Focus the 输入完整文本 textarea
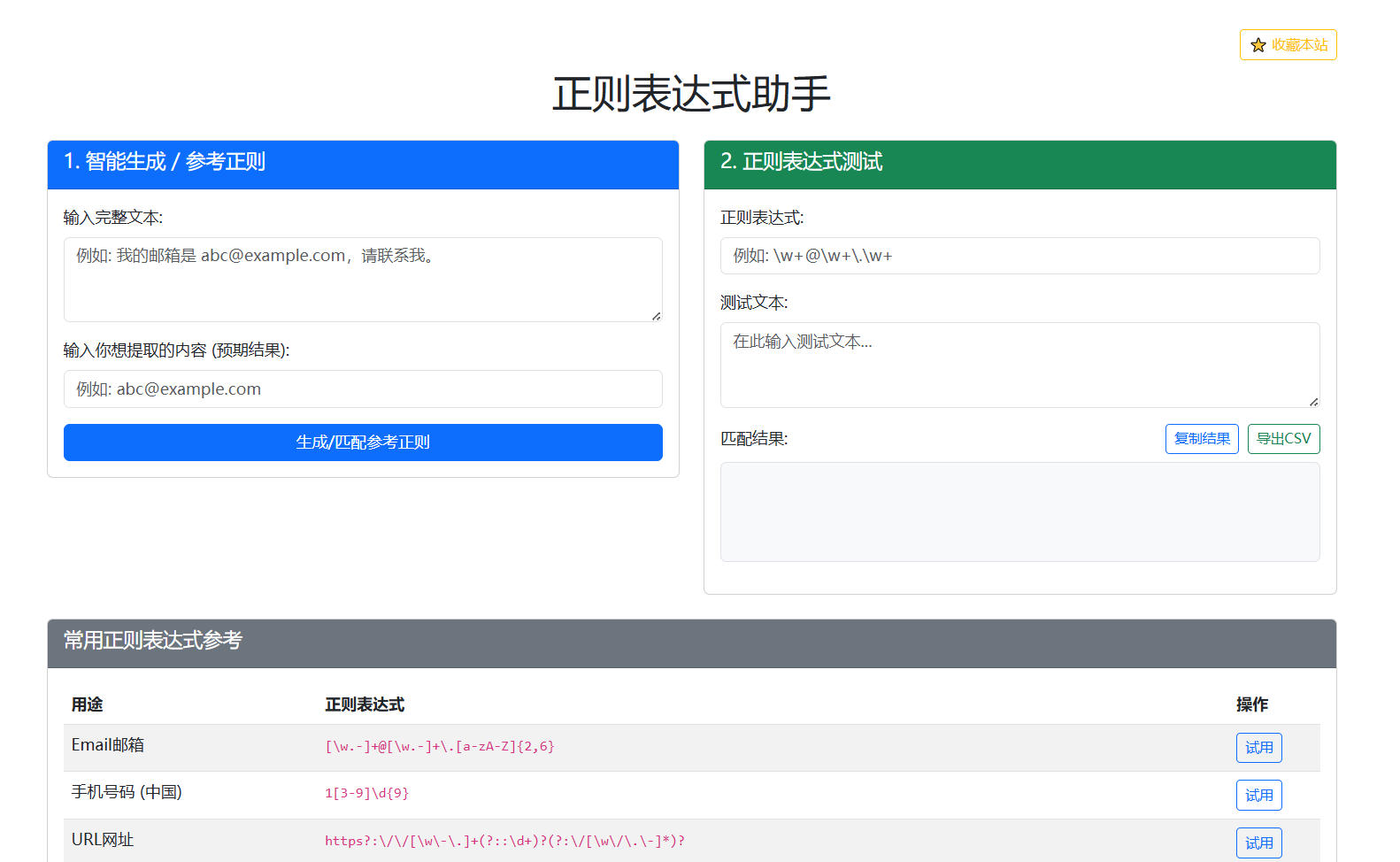Image resolution: width=1400 pixels, height=862 pixels. click(363, 279)
